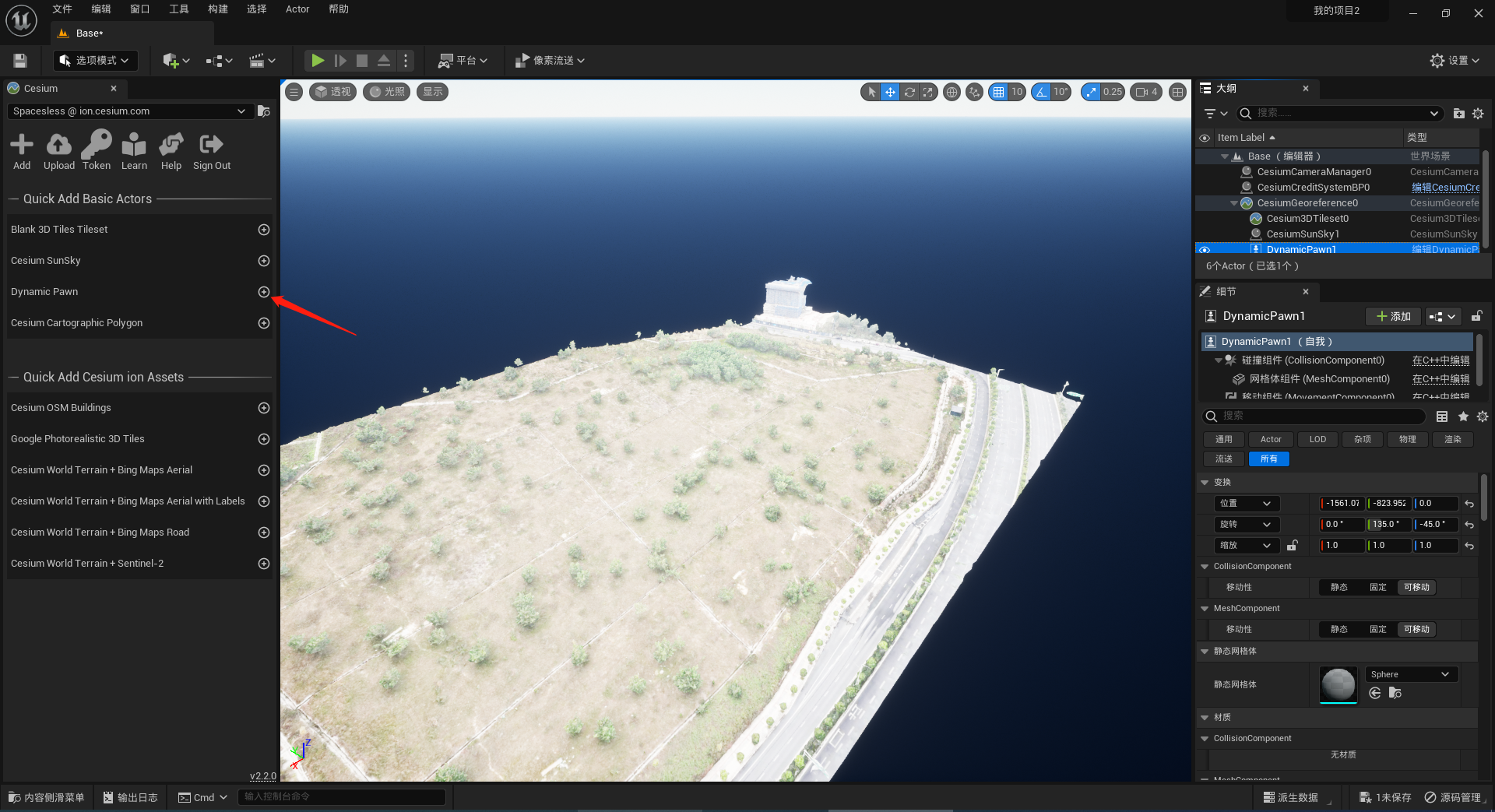Toggle visibility of DynamicPawn1 in outliner
This screenshot has height=812, width=1495.
coord(1205,250)
